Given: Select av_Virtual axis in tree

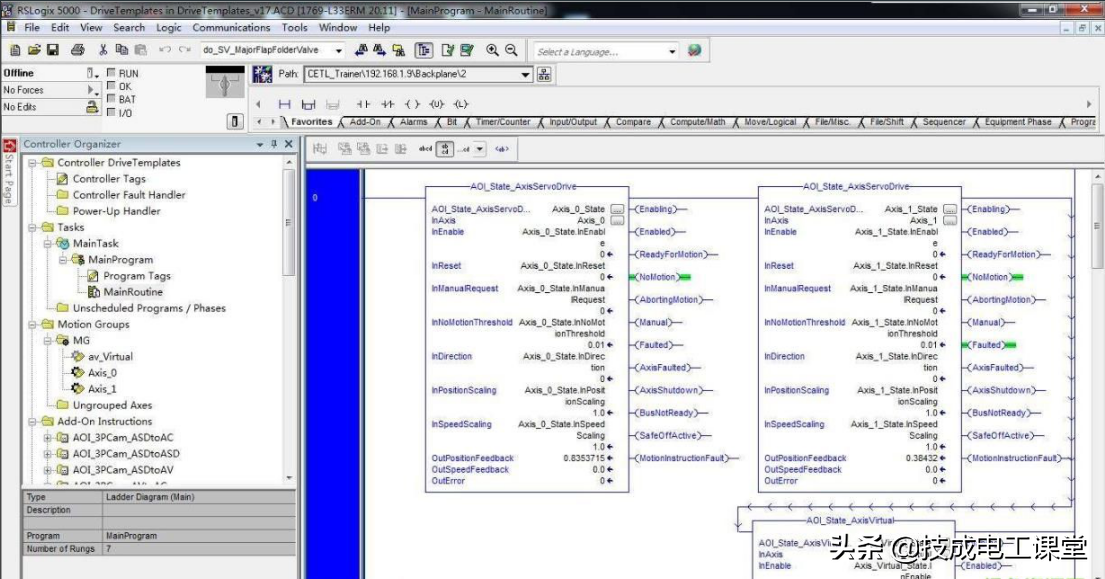Looking at the screenshot, I should tap(110, 357).
